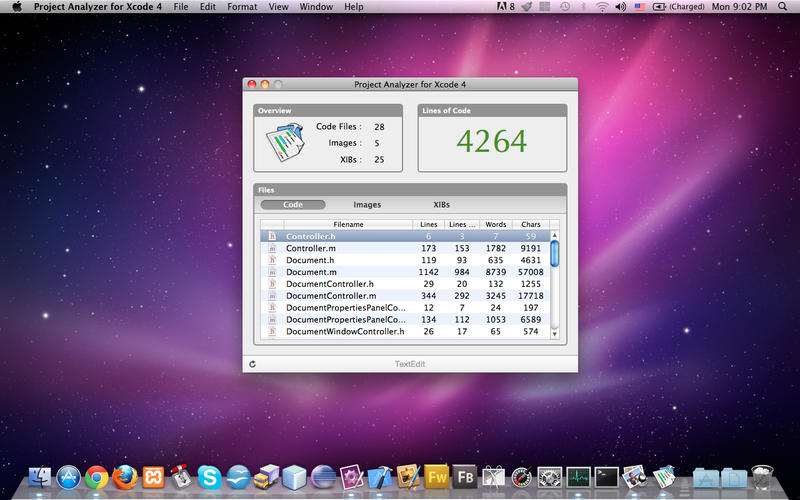Screen dimensions: 800x500
Task: Open the Apple menu
Action: (16, 7)
